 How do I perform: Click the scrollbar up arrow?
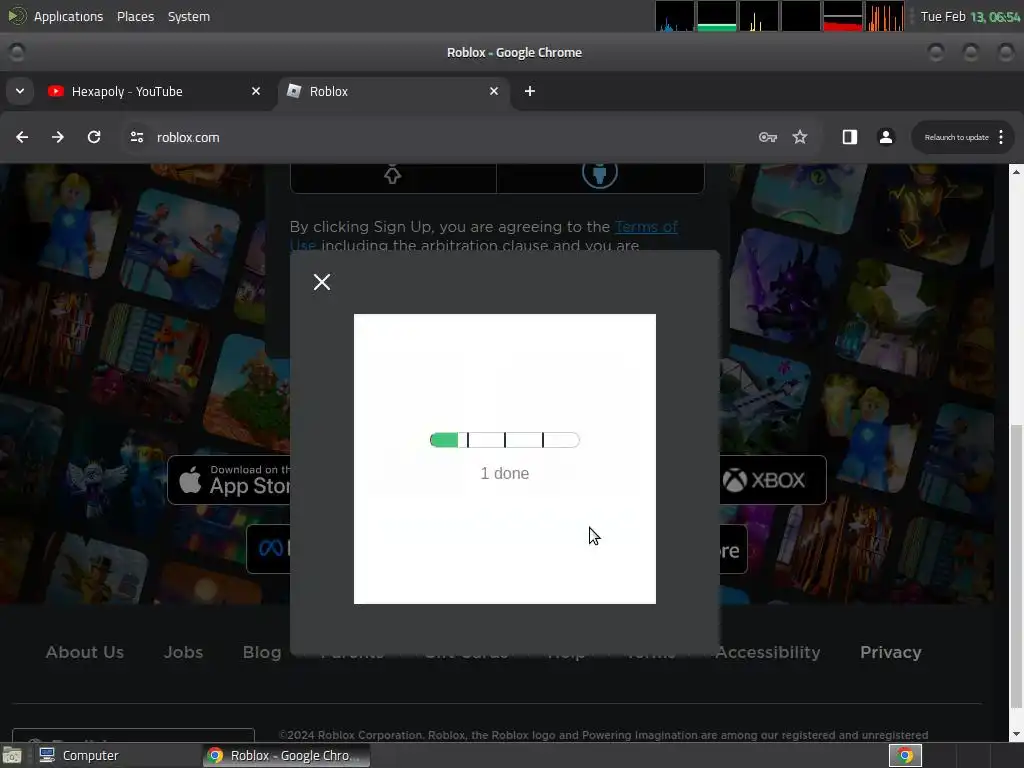pyautogui.click(x=1016, y=172)
